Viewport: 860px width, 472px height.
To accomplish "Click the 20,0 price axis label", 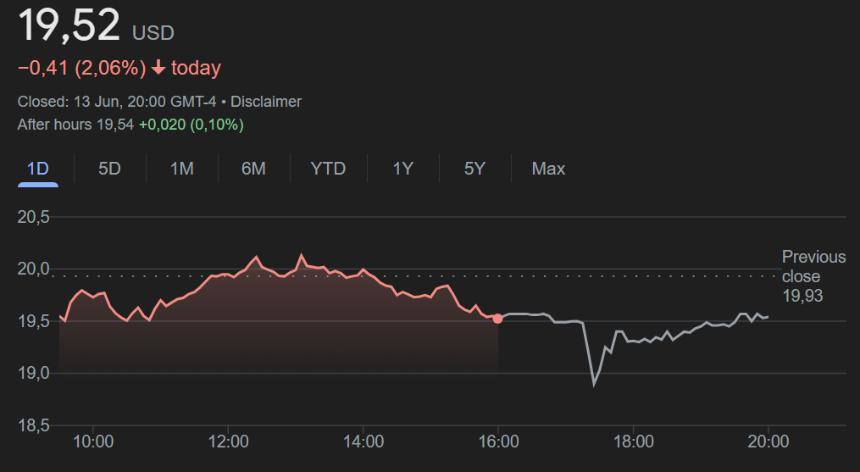I will pos(34,268).
